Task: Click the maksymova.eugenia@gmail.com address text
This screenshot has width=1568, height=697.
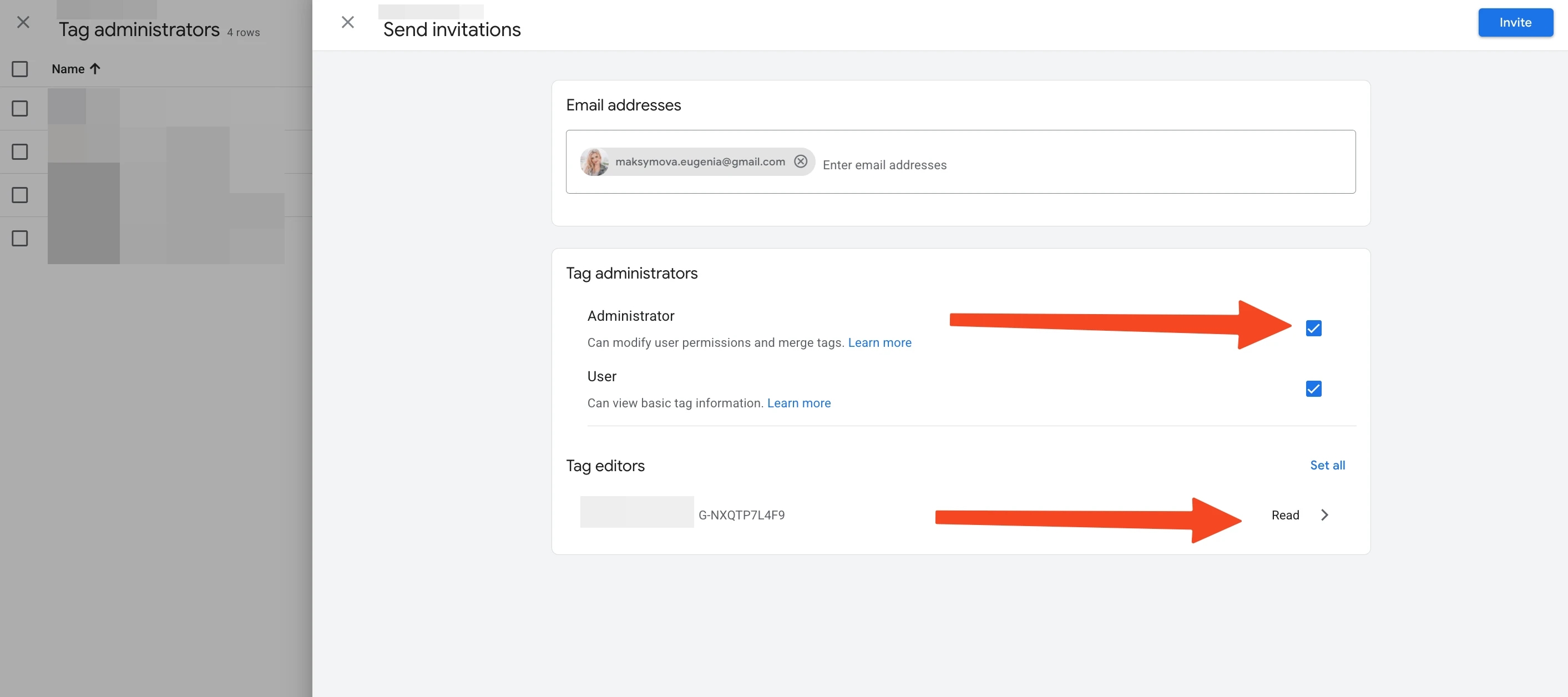Action: (x=700, y=161)
